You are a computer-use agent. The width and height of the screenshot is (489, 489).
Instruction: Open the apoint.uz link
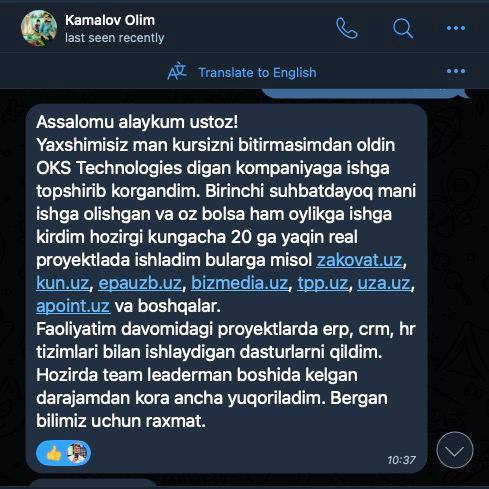73,306
